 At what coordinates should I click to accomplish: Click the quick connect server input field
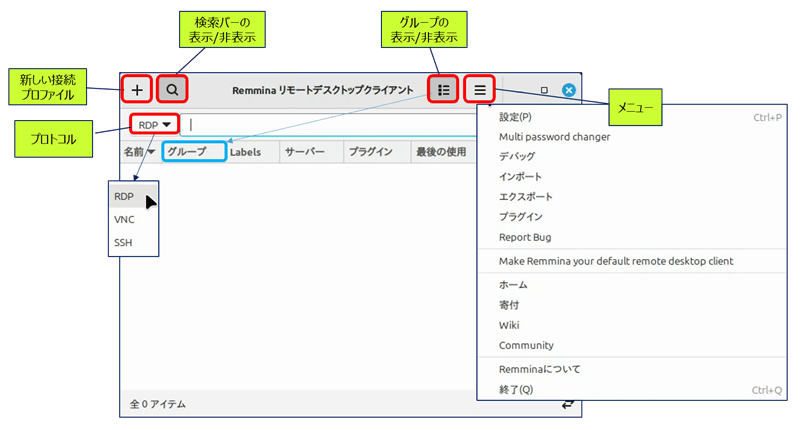[329, 125]
